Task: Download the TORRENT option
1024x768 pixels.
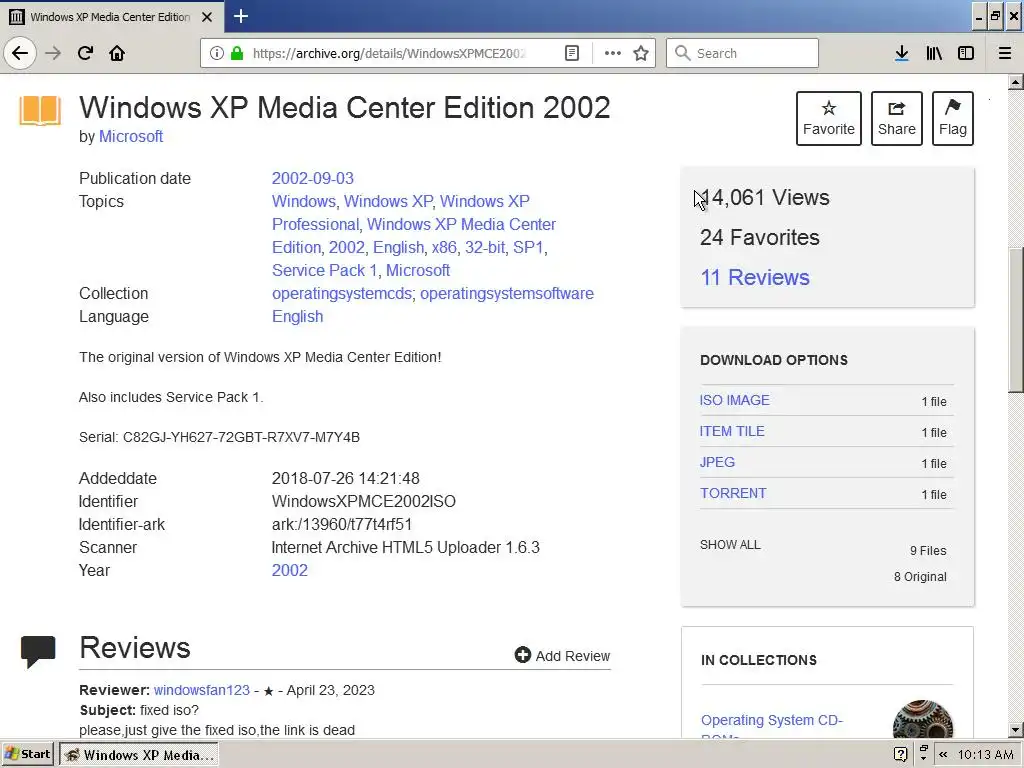Action: point(733,493)
